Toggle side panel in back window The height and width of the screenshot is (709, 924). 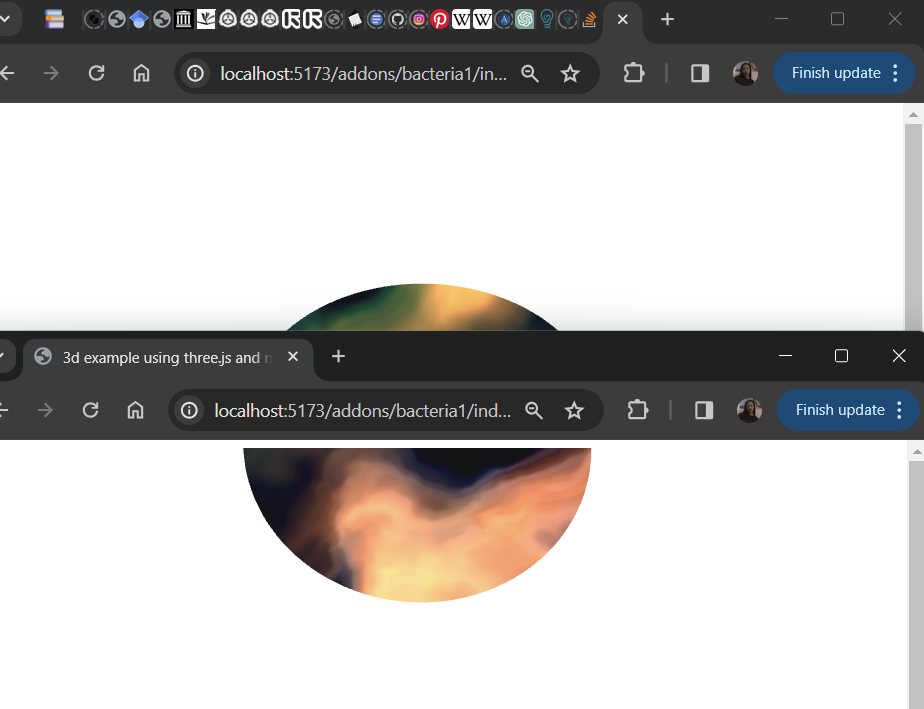pos(700,73)
